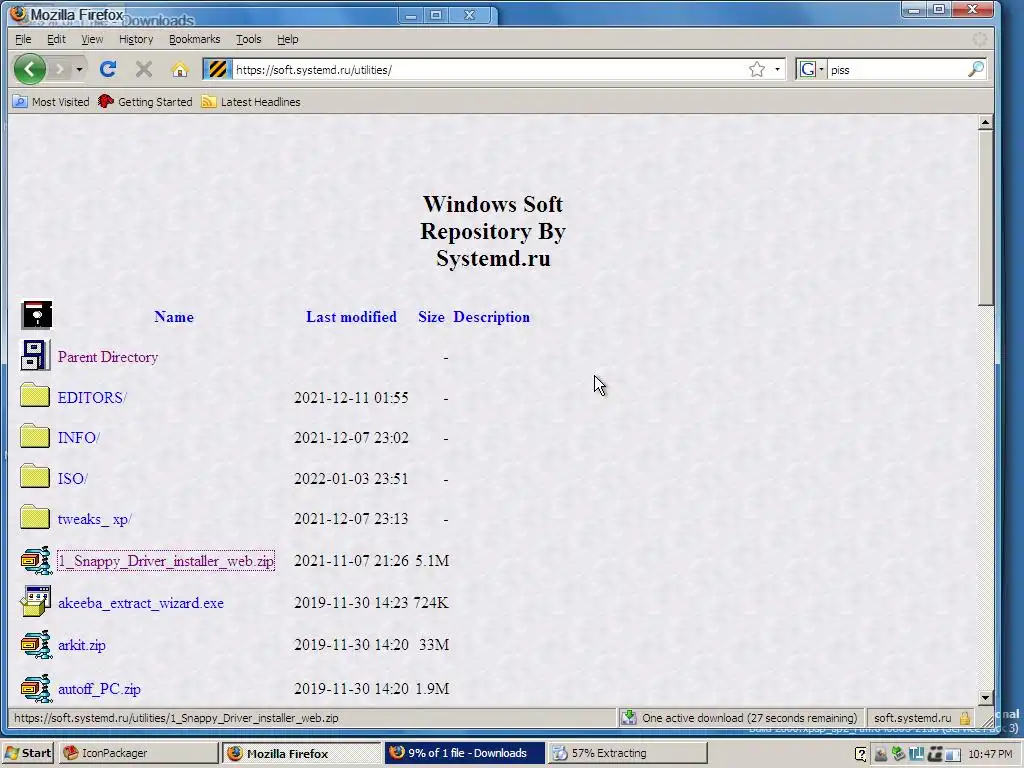Click the page scrollbar up arrow
1024x768 pixels.
[985, 122]
